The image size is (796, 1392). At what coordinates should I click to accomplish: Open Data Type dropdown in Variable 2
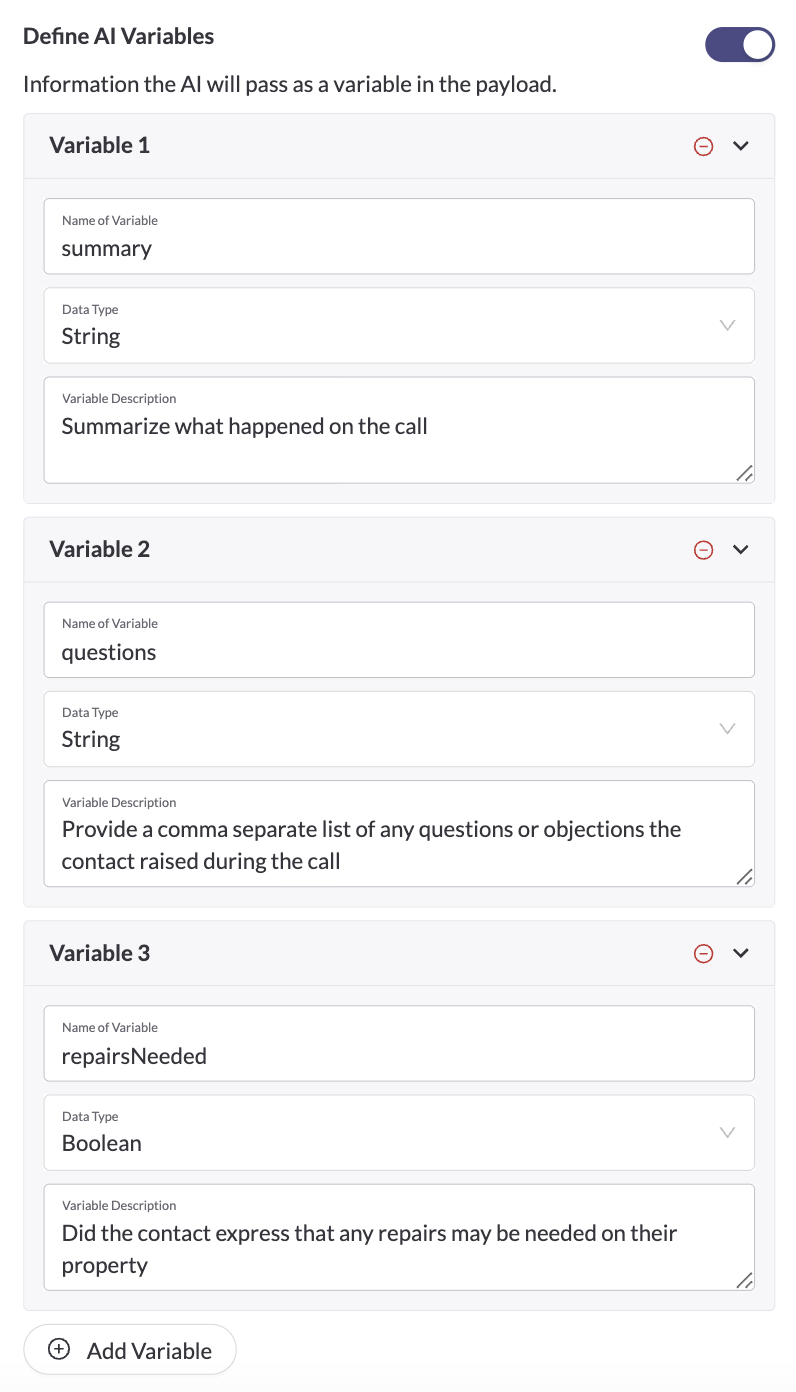coord(399,729)
